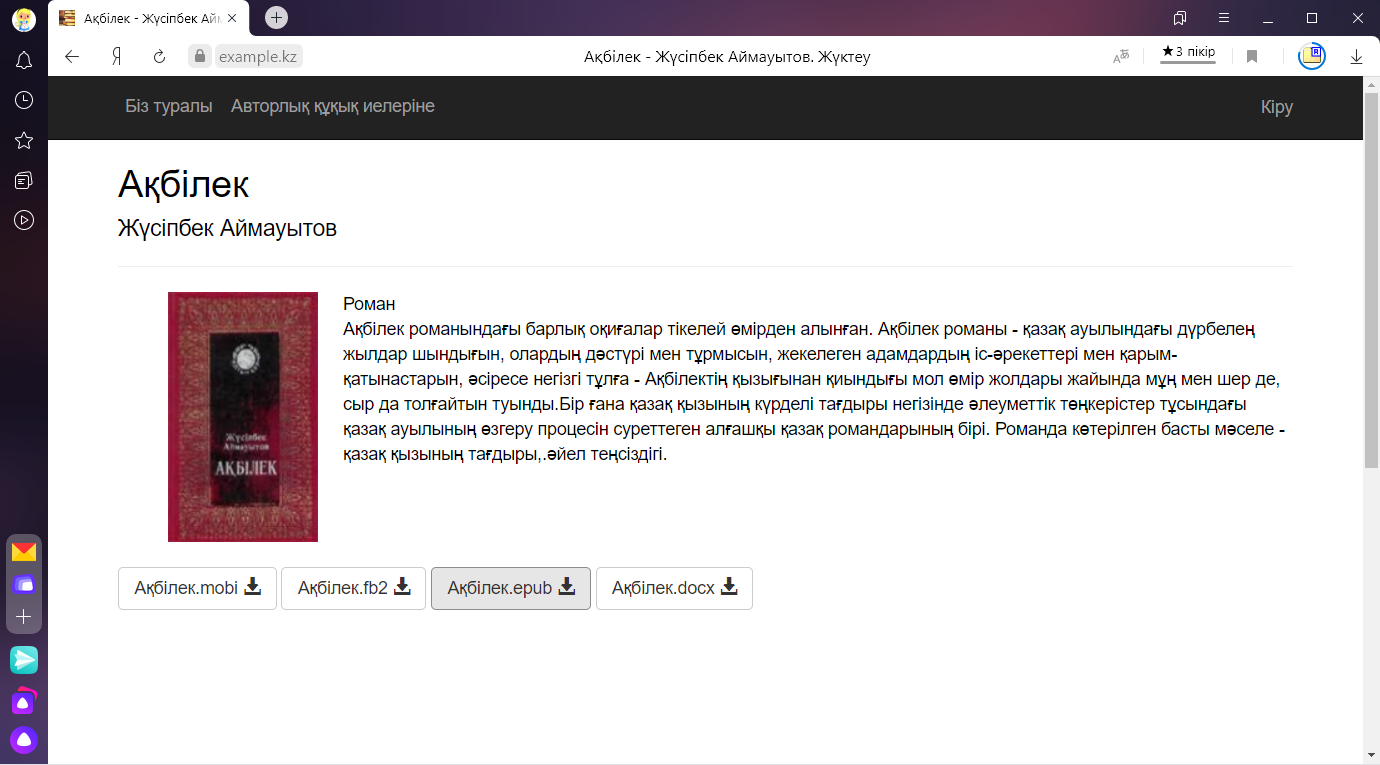1380x765 pixels.
Task: Open the blue disk app in sidebar
Action: (24, 584)
